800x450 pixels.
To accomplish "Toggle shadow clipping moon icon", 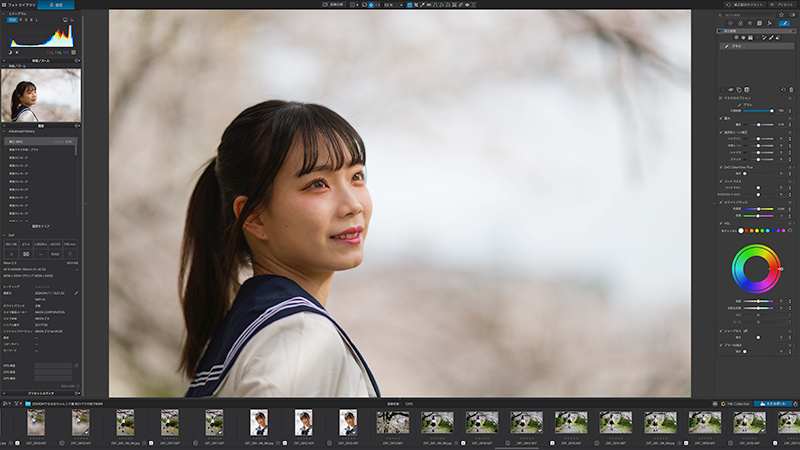I will [10, 53].
